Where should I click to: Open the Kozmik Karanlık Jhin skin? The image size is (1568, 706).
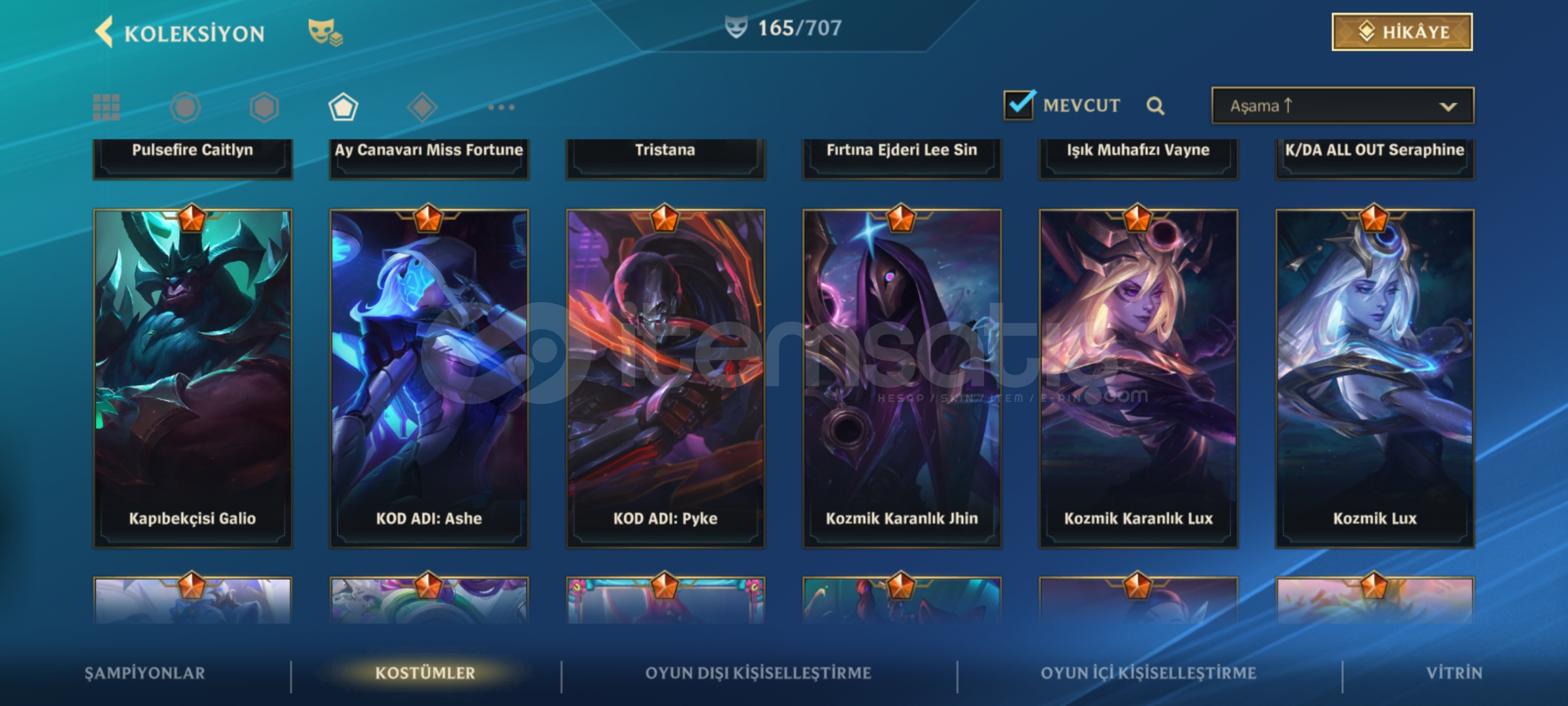pos(902,378)
